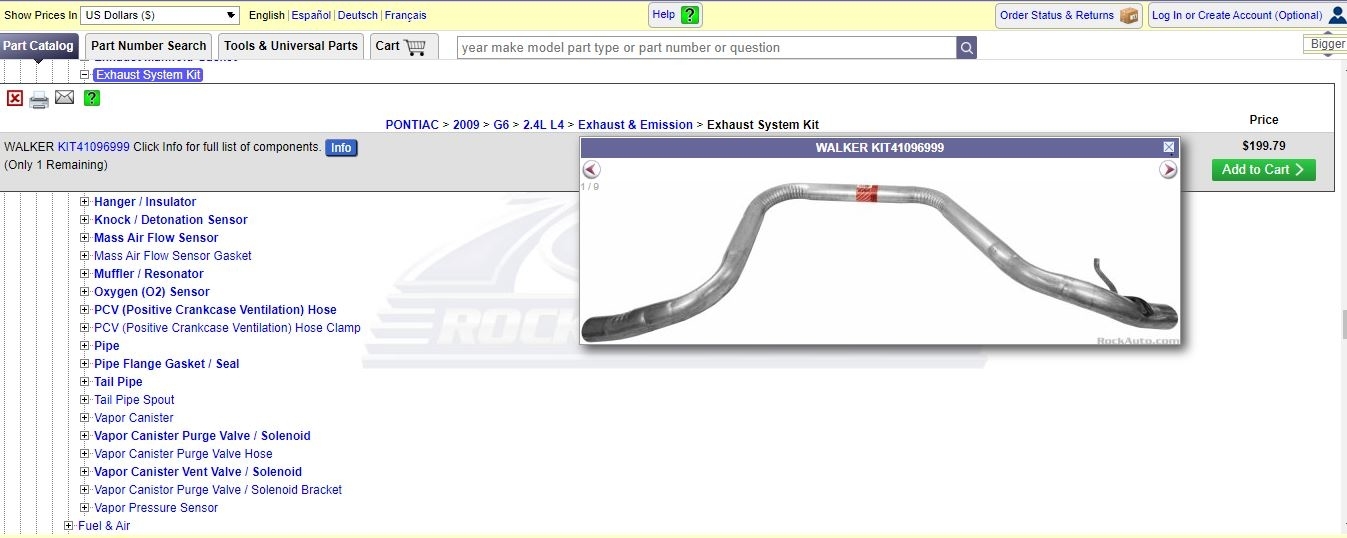Open the Vapor Canister category
This screenshot has height=538, width=1347.
pos(134,418)
